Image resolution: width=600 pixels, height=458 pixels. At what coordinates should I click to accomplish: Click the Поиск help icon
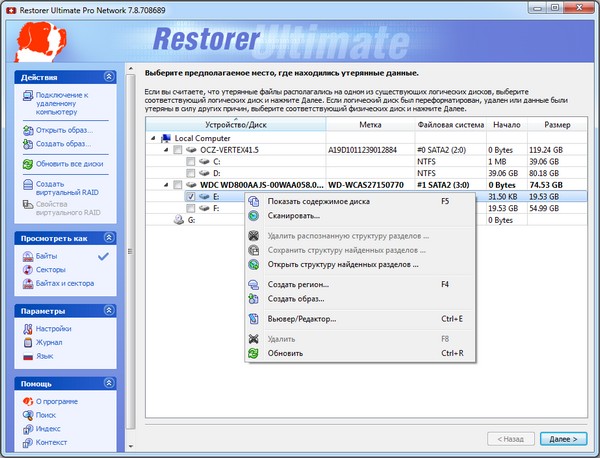[x=28, y=415]
